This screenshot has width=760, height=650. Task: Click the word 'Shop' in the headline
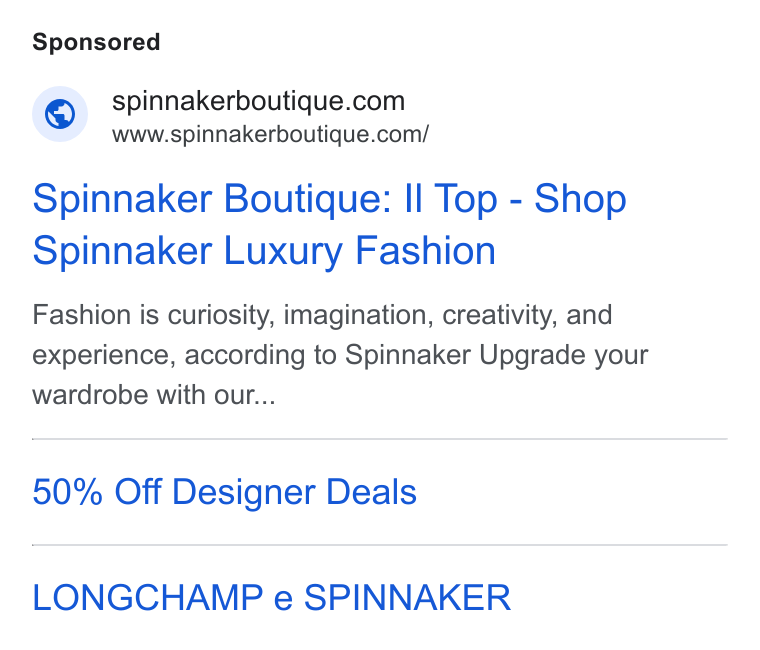[580, 199]
